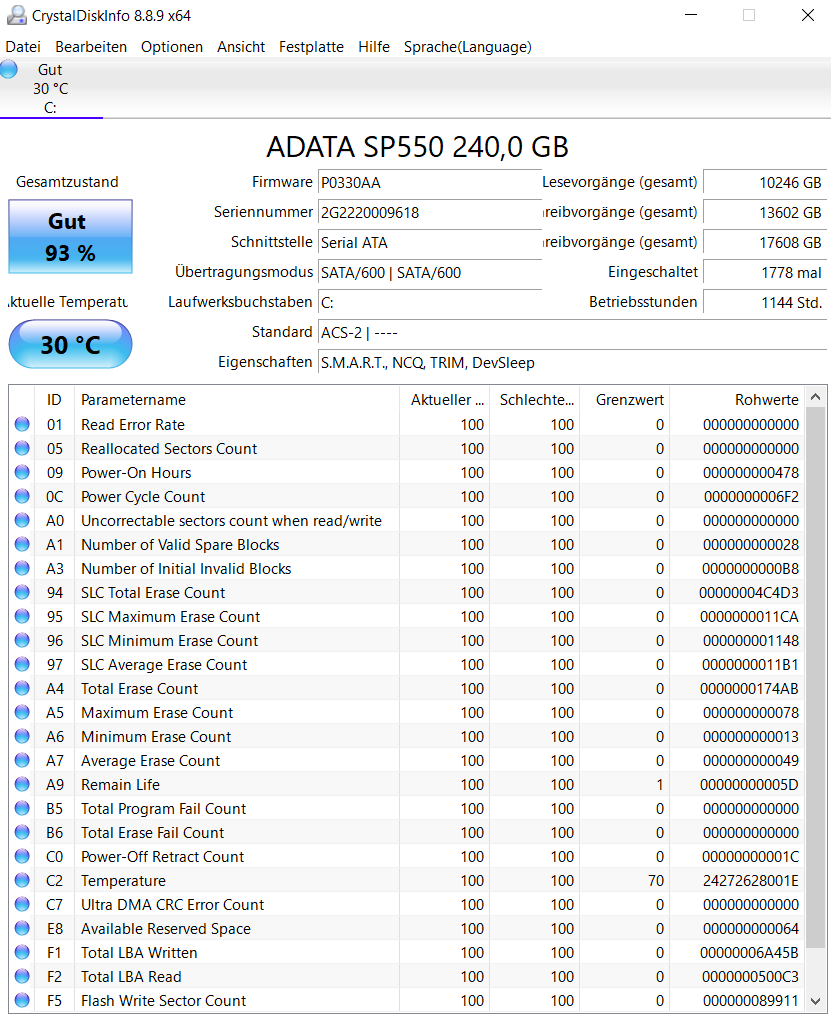Click raw value 00000000005D of Remain Life

pos(749,785)
